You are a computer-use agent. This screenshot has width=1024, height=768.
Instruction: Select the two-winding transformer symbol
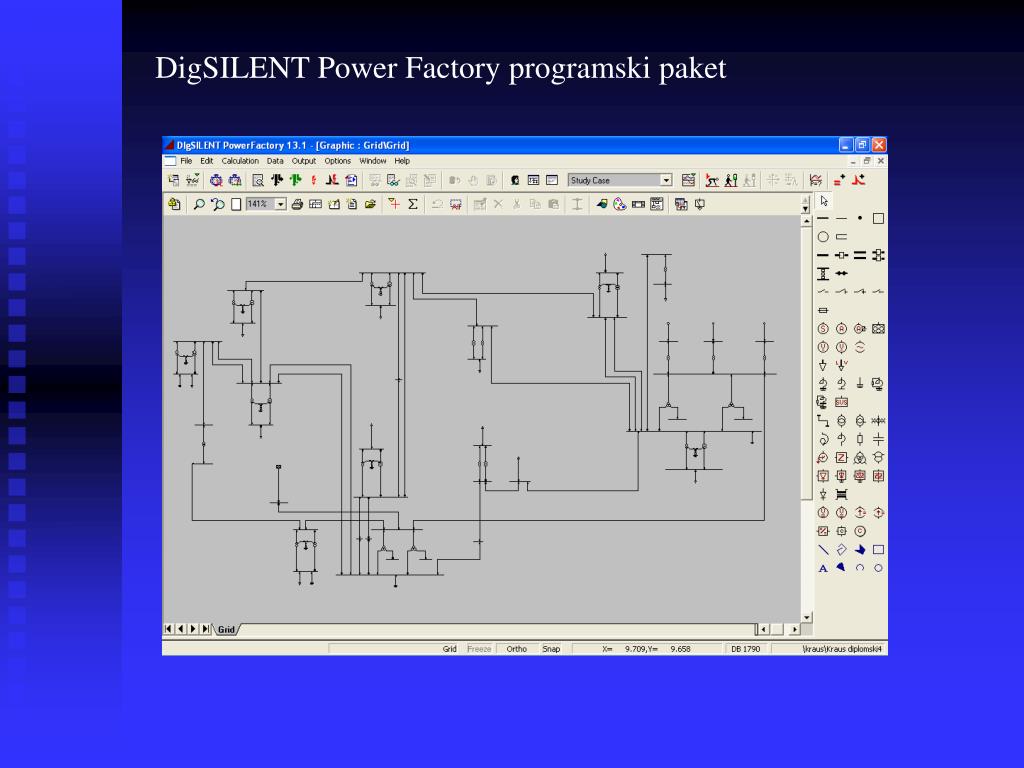(841, 421)
